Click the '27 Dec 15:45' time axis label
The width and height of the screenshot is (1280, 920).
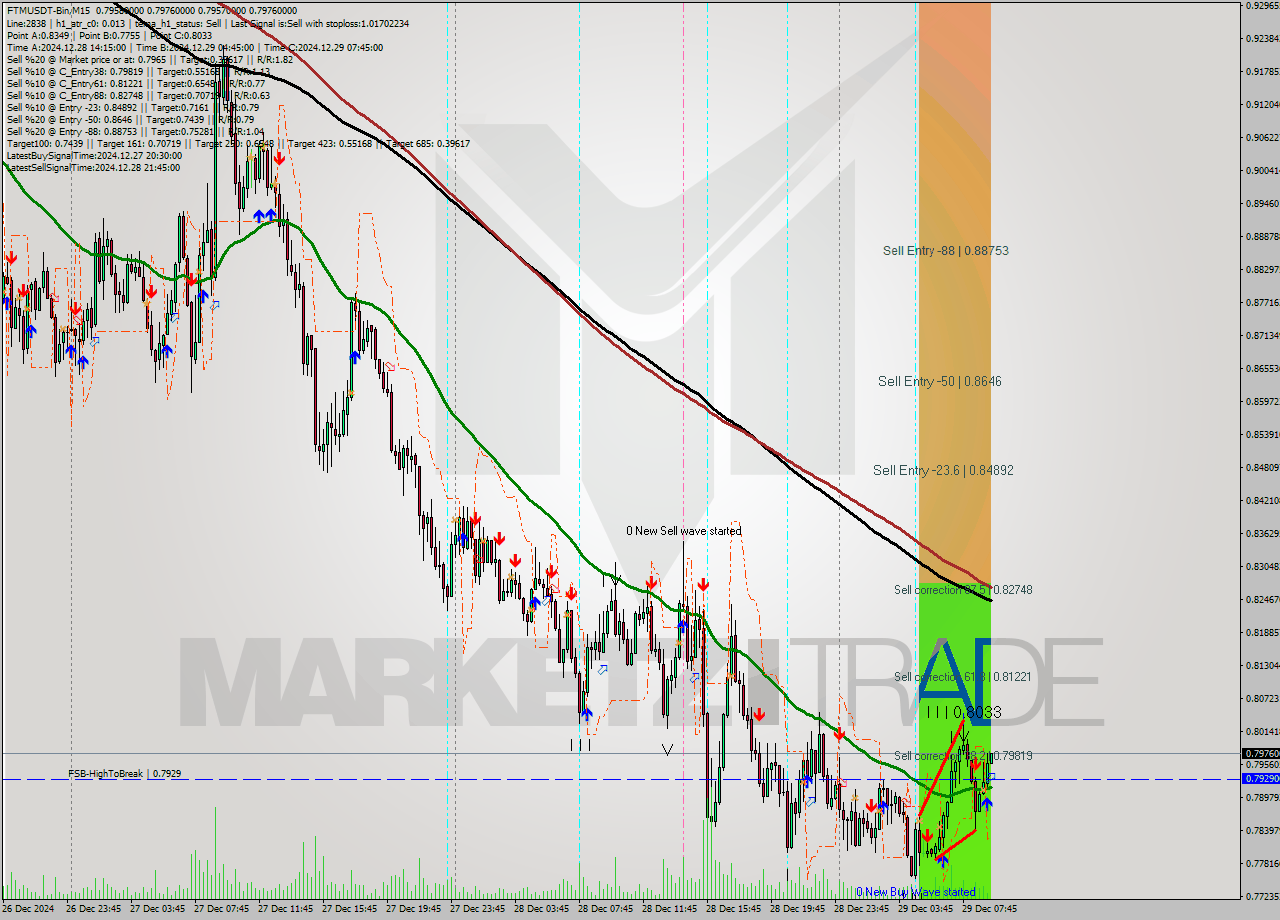click(350, 909)
